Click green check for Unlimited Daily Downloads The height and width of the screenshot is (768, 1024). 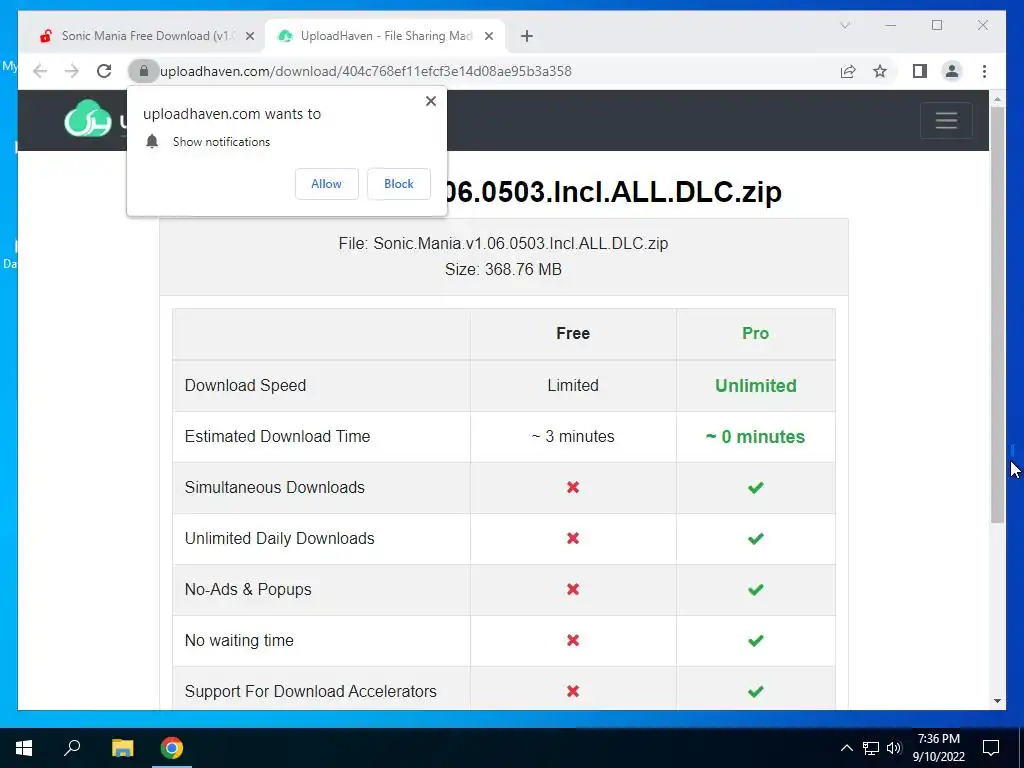click(x=756, y=539)
